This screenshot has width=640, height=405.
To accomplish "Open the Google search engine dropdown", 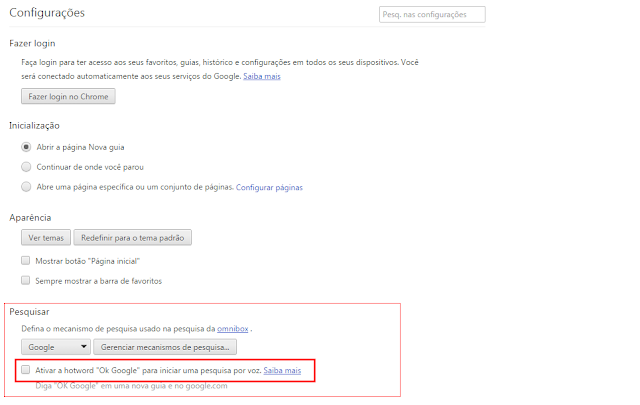I will pyautogui.click(x=56, y=347).
